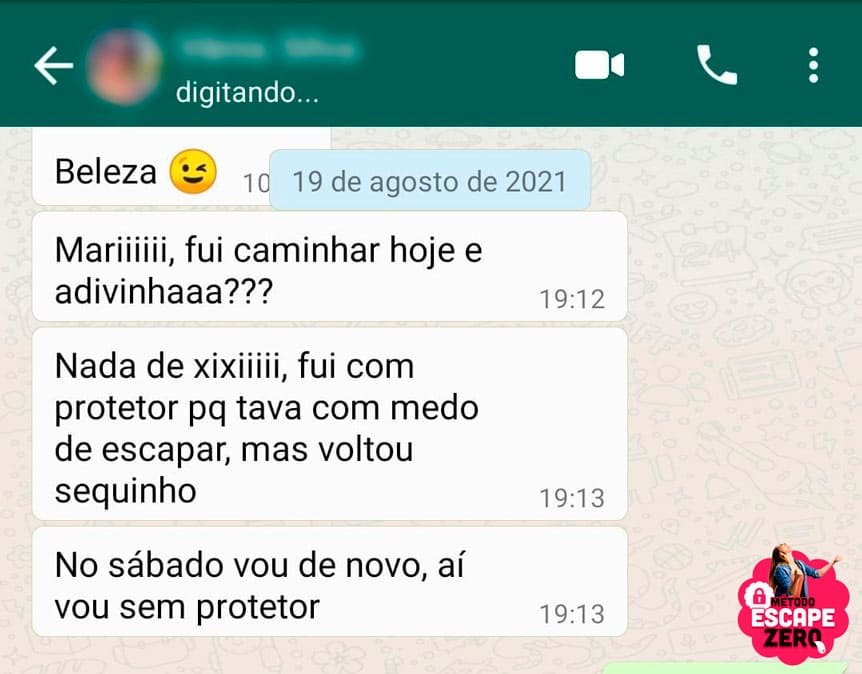This screenshot has height=674, width=862.
Task: Select the 'No sábado vou de novo' message
Action: pyautogui.click(x=330, y=582)
